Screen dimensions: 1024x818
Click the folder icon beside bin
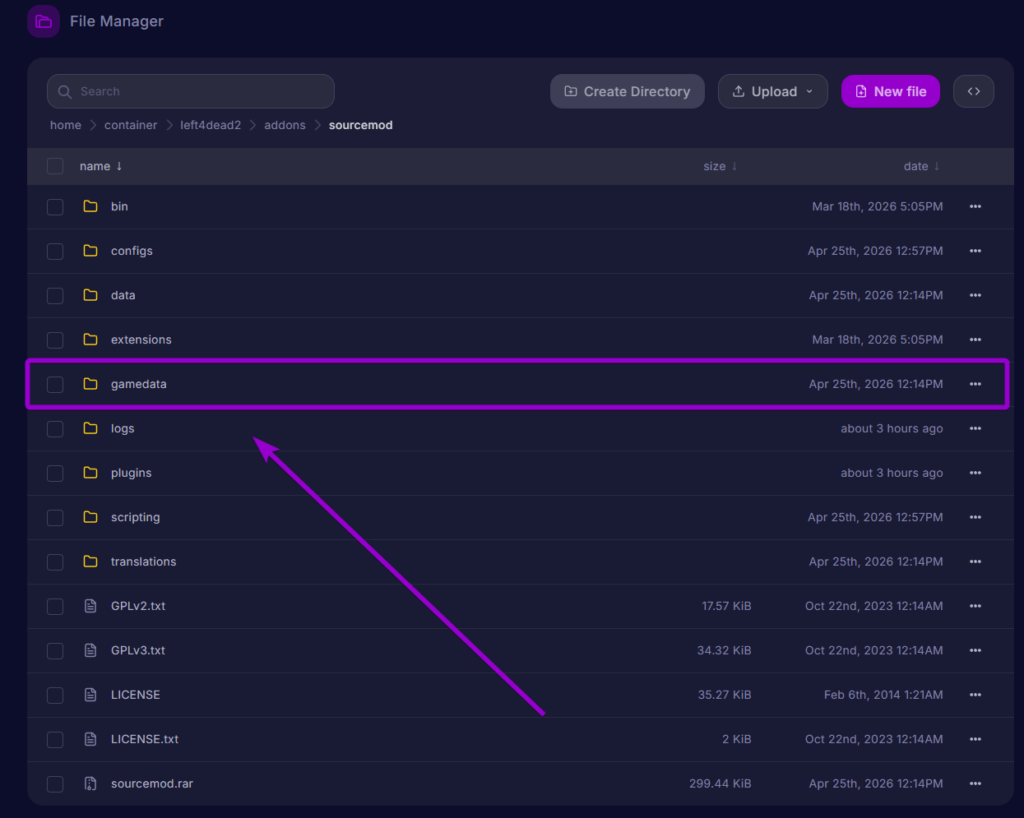90,206
